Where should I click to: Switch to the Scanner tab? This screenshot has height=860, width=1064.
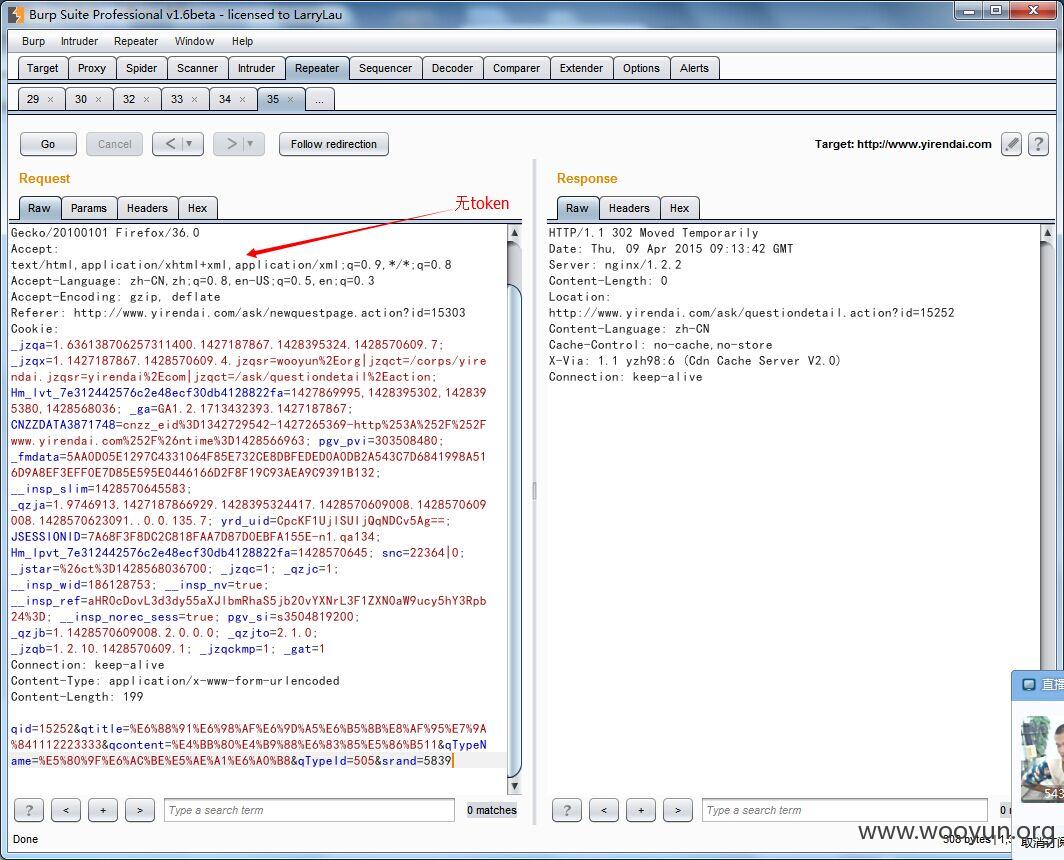click(x=197, y=68)
